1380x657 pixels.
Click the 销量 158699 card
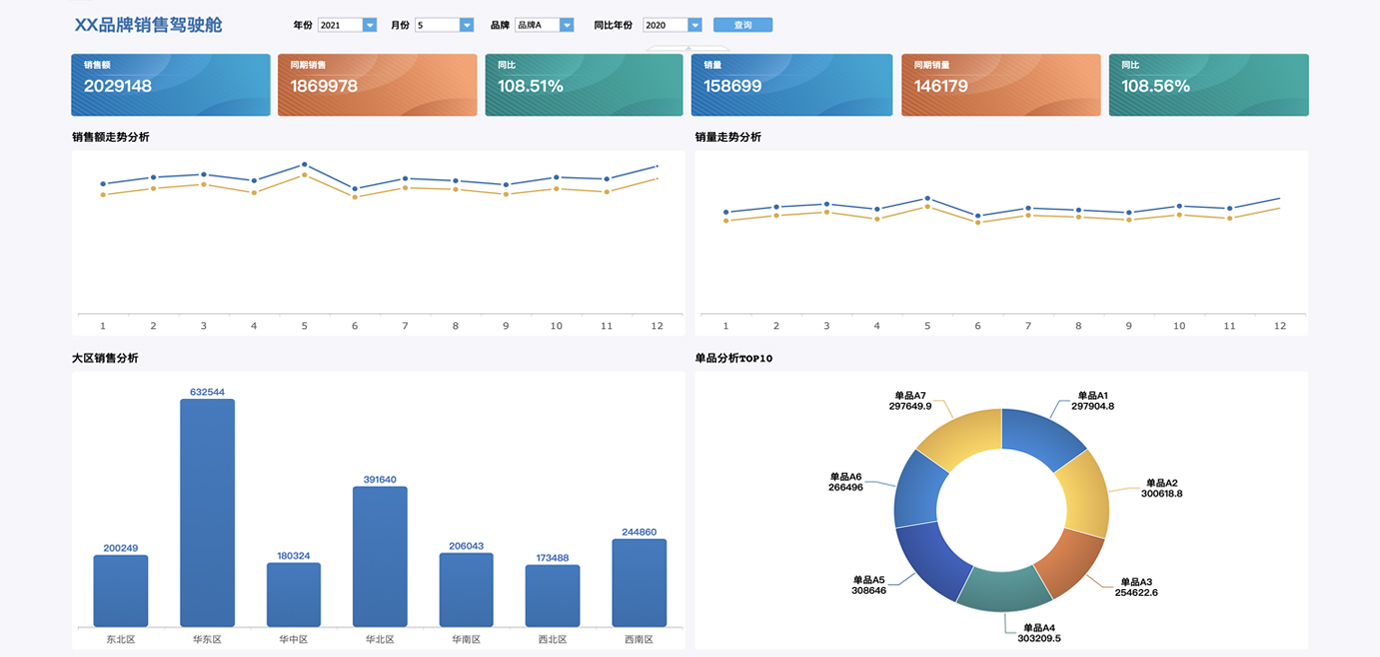pos(791,85)
